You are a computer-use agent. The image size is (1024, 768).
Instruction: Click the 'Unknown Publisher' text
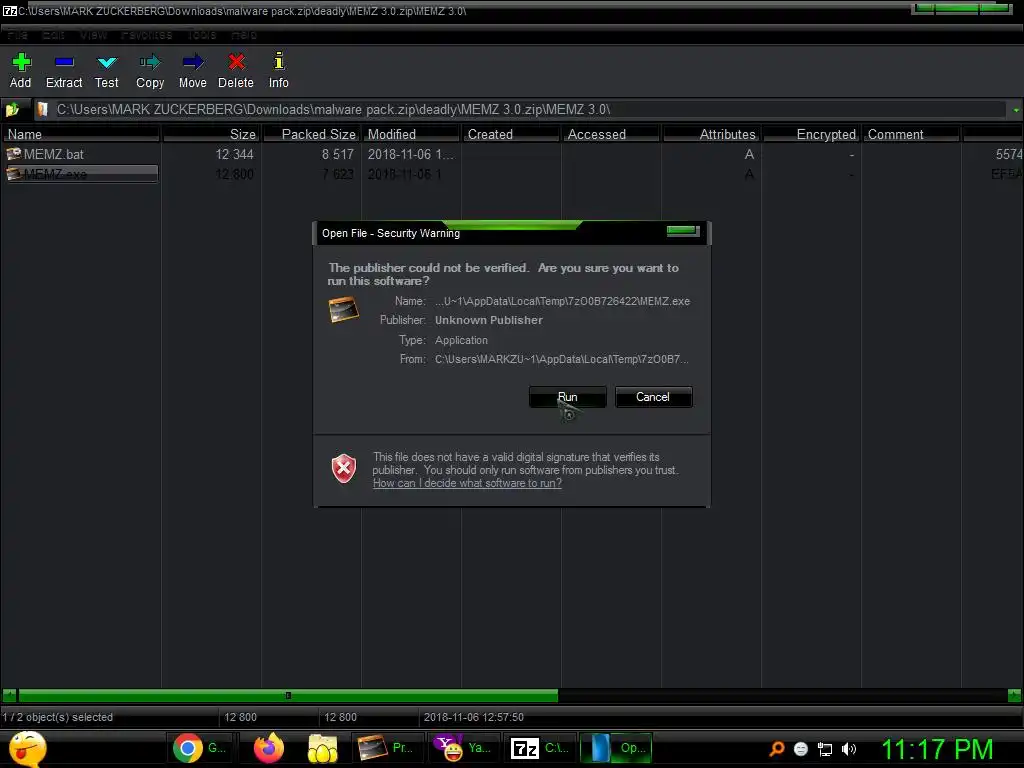click(x=488, y=320)
